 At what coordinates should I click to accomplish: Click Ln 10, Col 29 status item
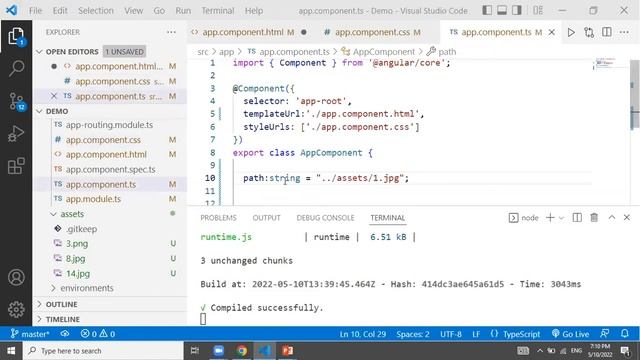pyautogui.click(x=363, y=334)
